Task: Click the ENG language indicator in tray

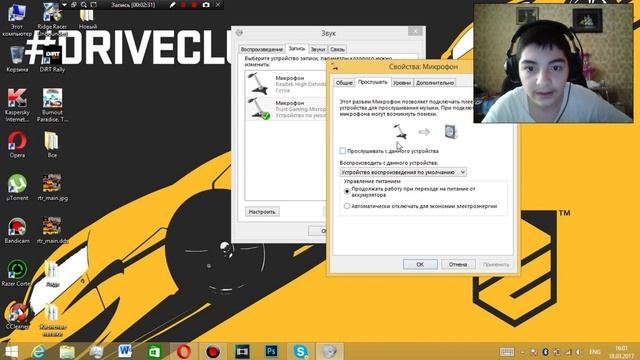Action: [x=595, y=352]
